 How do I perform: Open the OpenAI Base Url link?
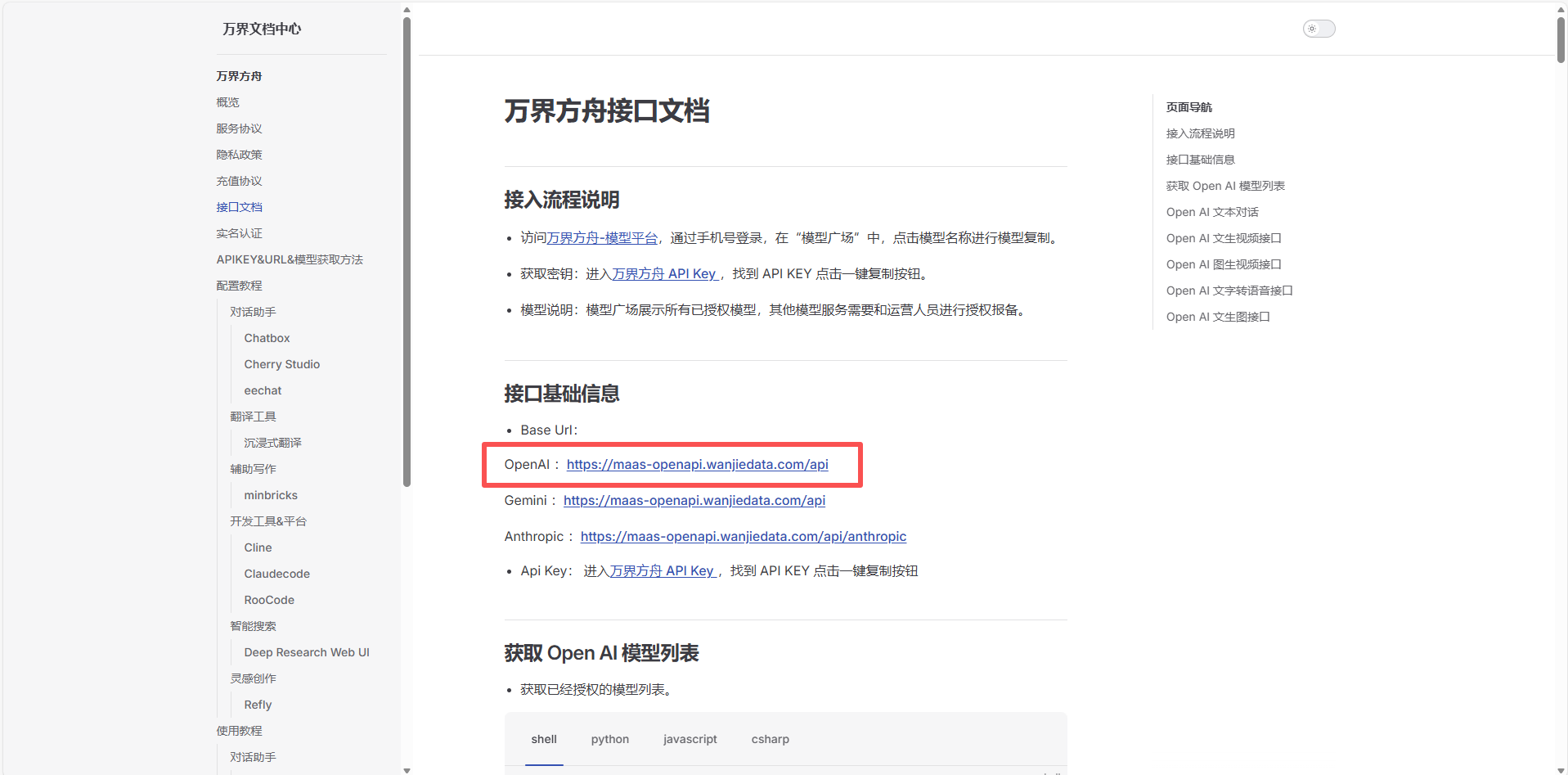pyautogui.click(x=698, y=464)
